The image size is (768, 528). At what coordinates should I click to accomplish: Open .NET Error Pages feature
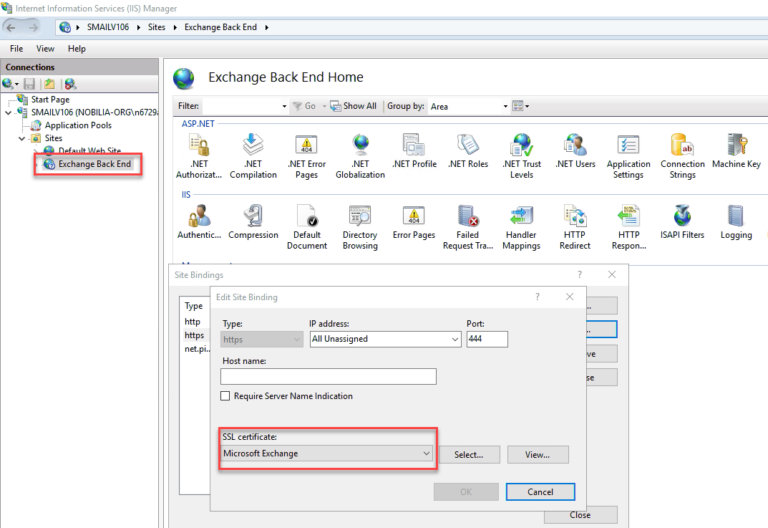point(307,156)
